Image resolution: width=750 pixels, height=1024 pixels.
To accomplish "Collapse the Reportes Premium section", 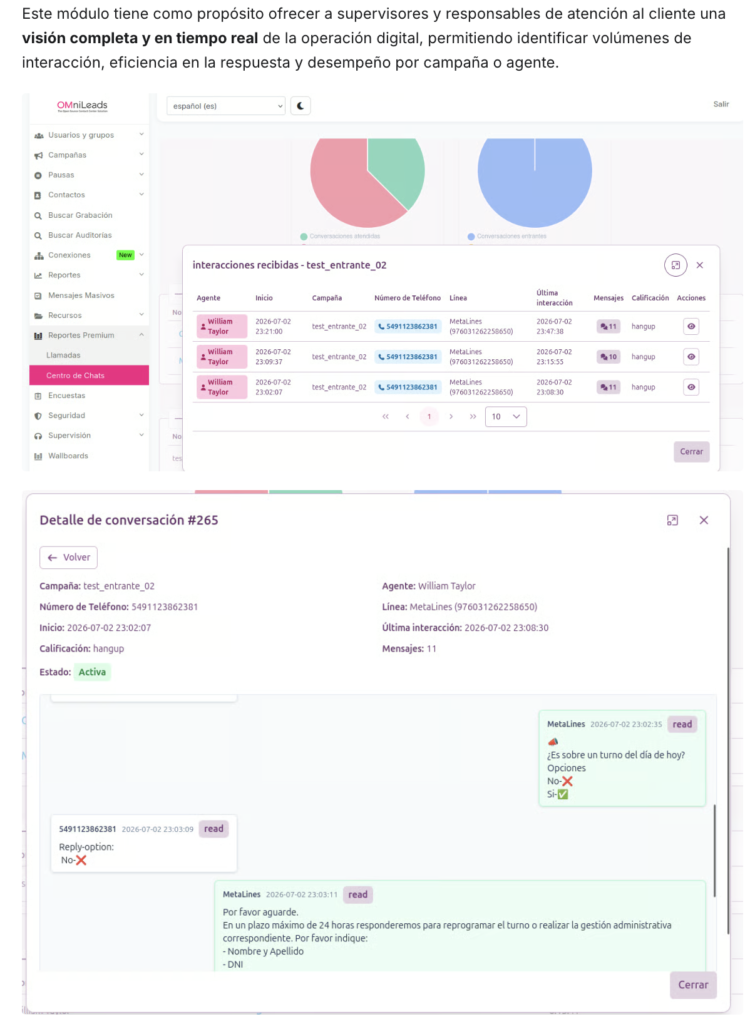I will point(89,335).
